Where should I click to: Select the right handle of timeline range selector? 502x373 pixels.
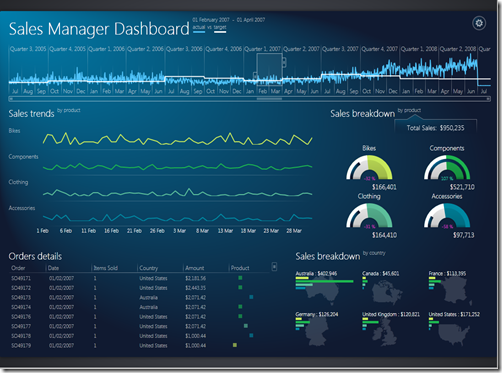(x=284, y=62)
